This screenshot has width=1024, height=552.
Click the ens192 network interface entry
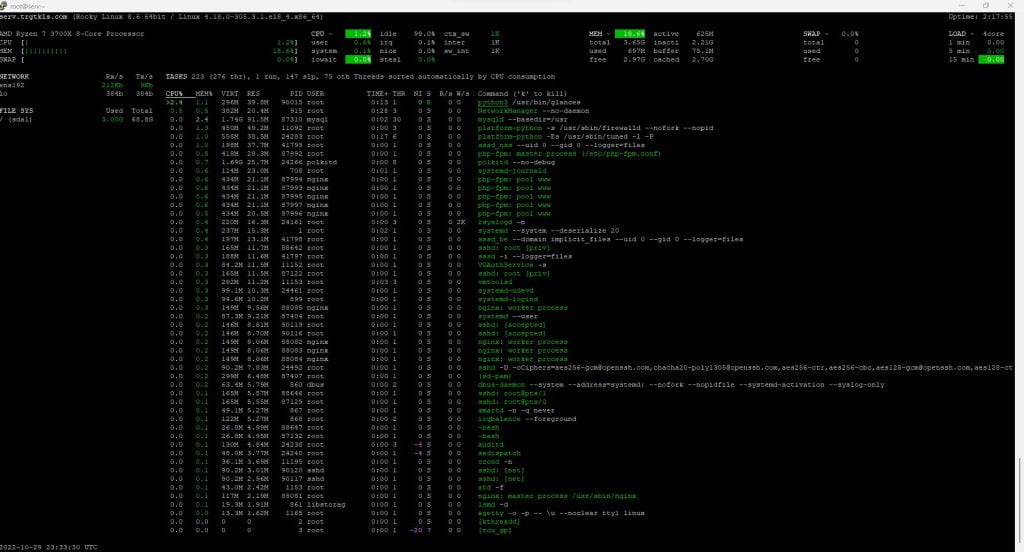(x=14, y=85)
